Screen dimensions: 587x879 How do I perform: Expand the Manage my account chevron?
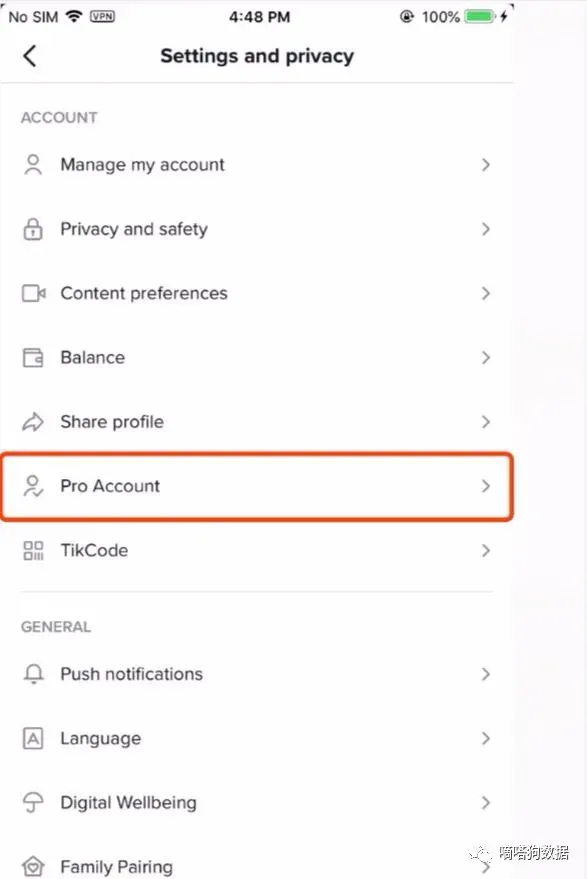(486, 165)
